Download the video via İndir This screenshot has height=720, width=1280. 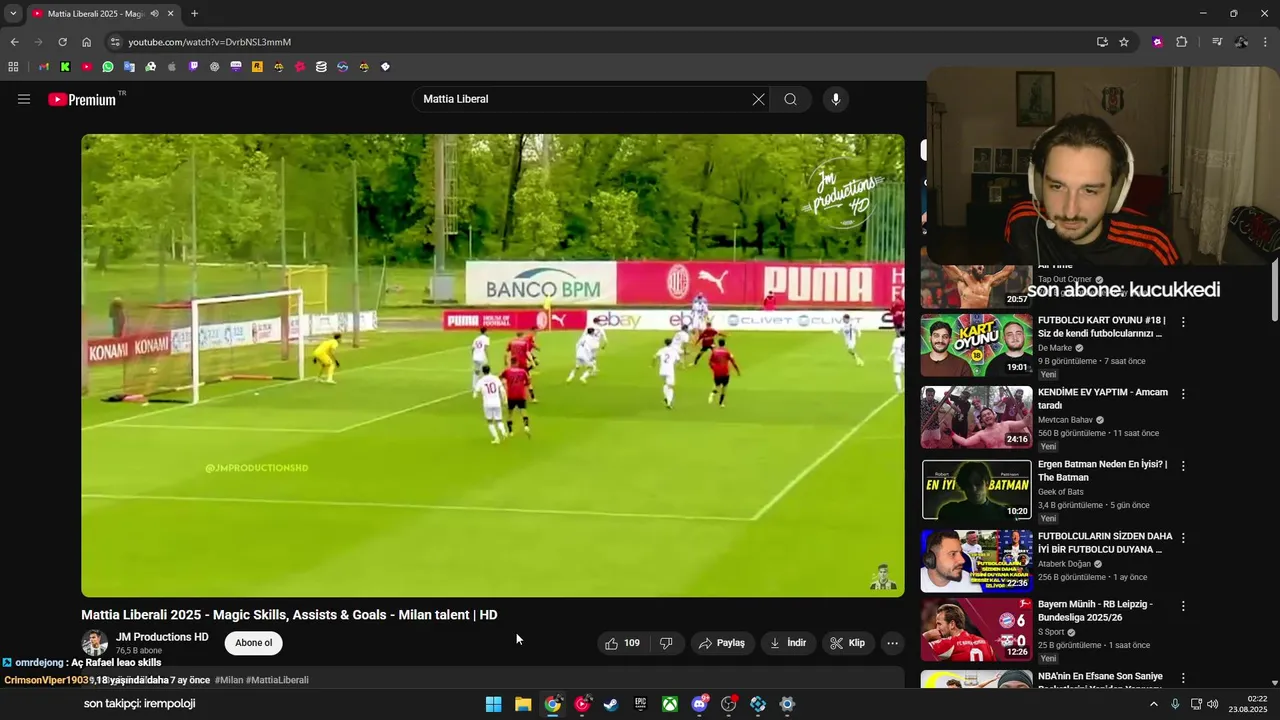(x=788, y=643)
